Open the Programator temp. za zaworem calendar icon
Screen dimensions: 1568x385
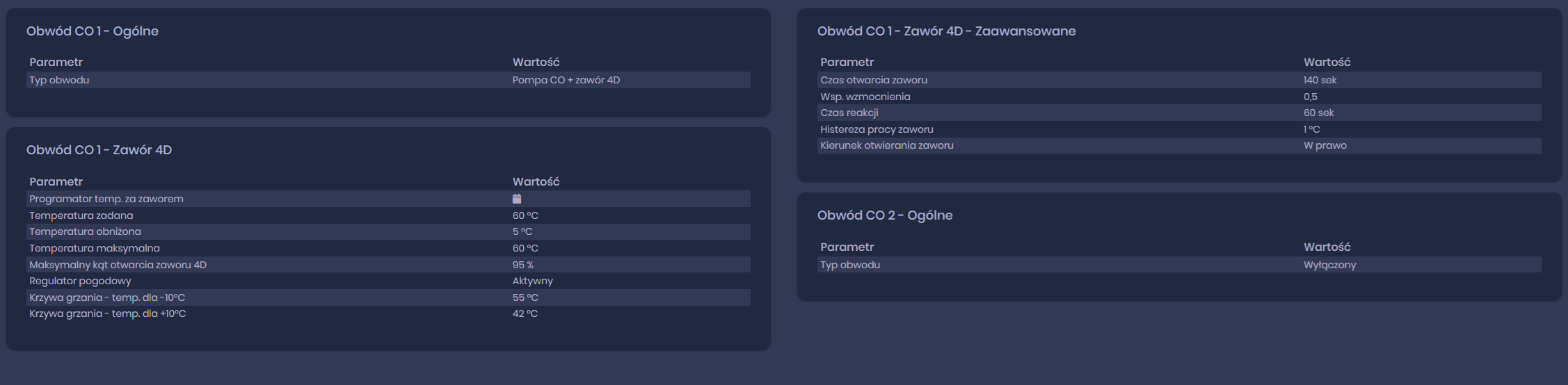517,199
